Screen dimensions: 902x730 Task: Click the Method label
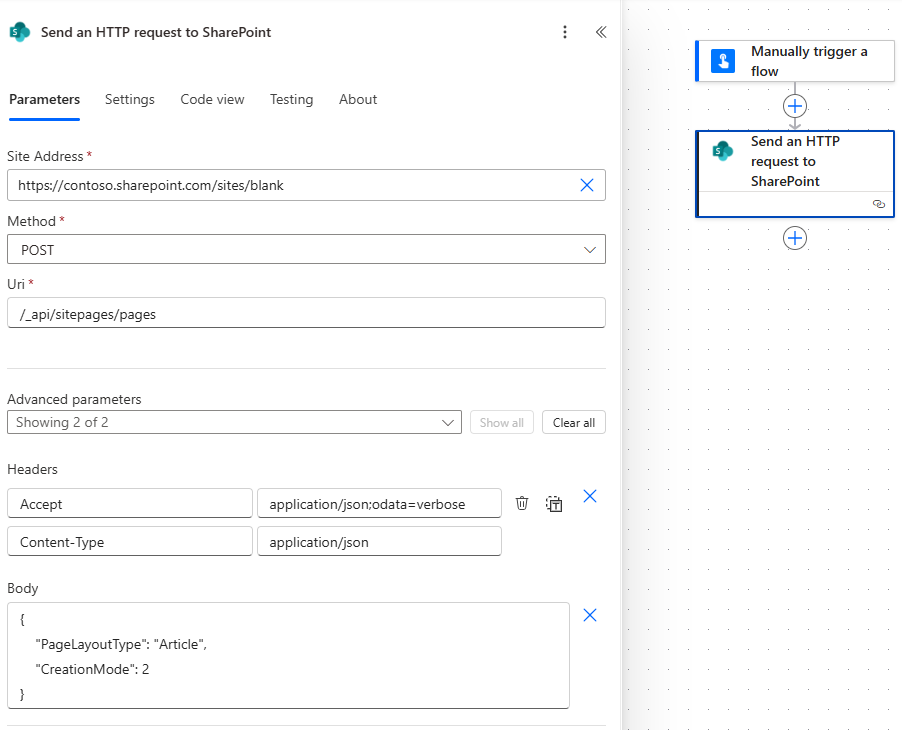32,221
